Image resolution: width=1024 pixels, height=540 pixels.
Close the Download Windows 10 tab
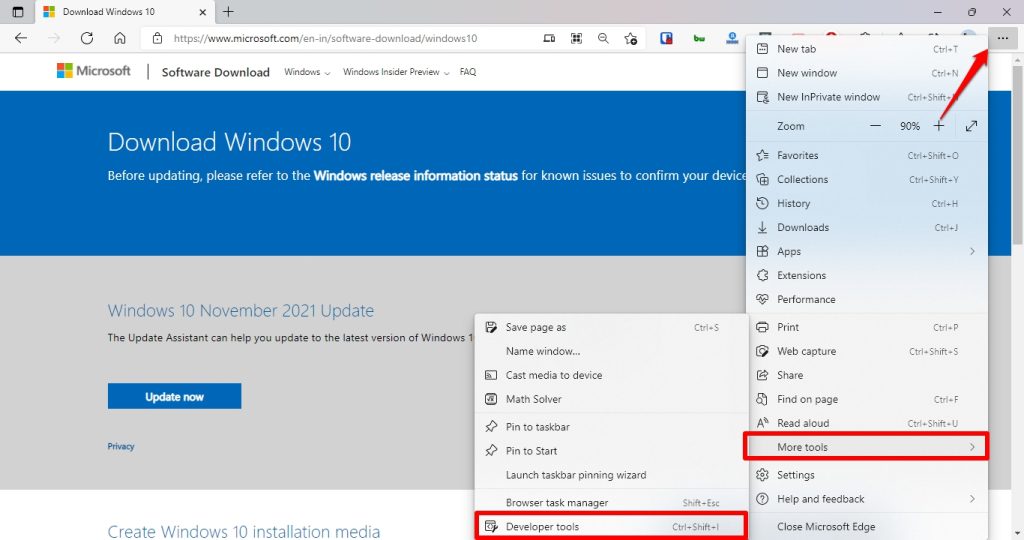pos(202,12)
